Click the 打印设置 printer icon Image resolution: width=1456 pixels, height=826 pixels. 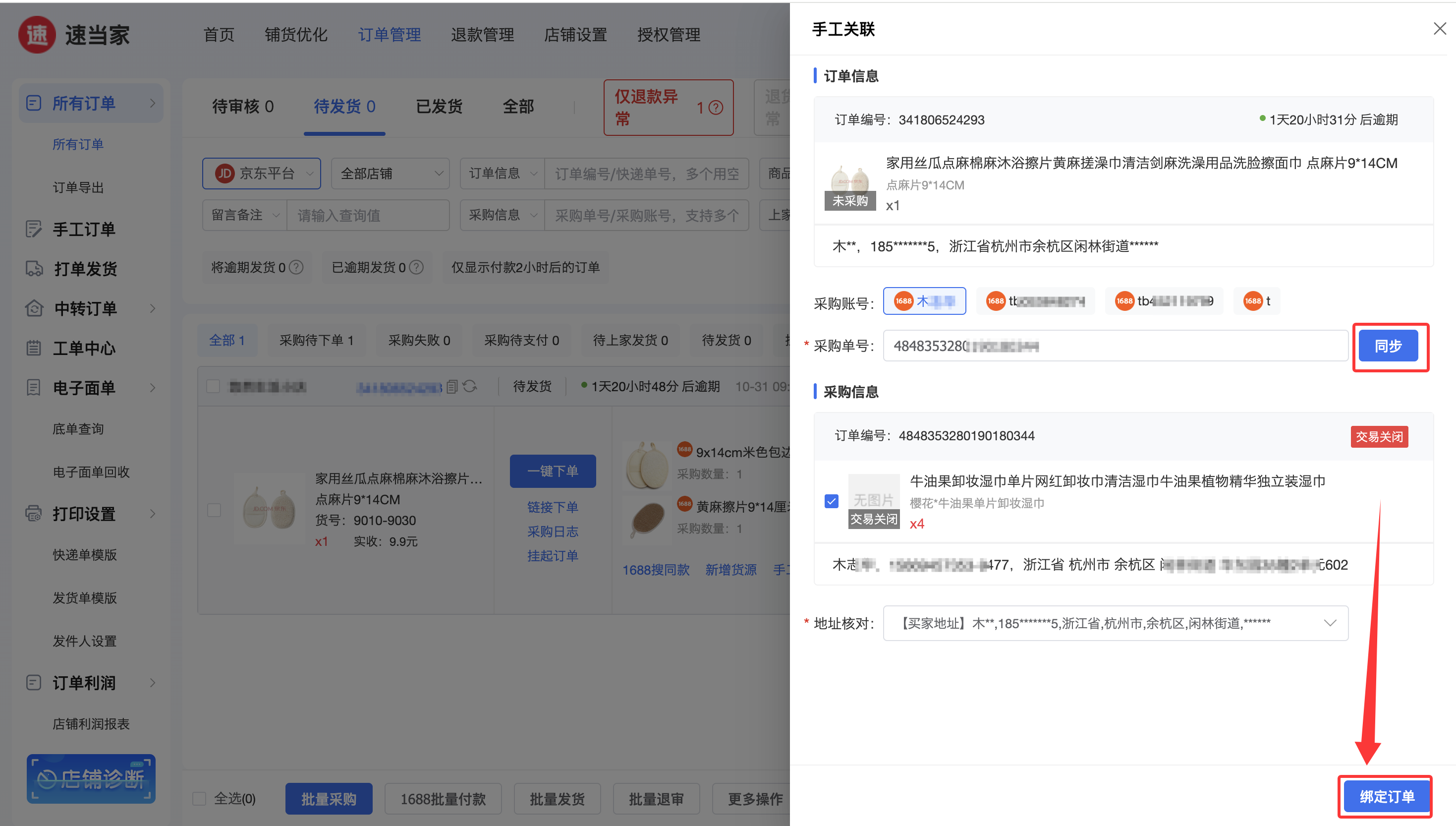tap(34, 514)
